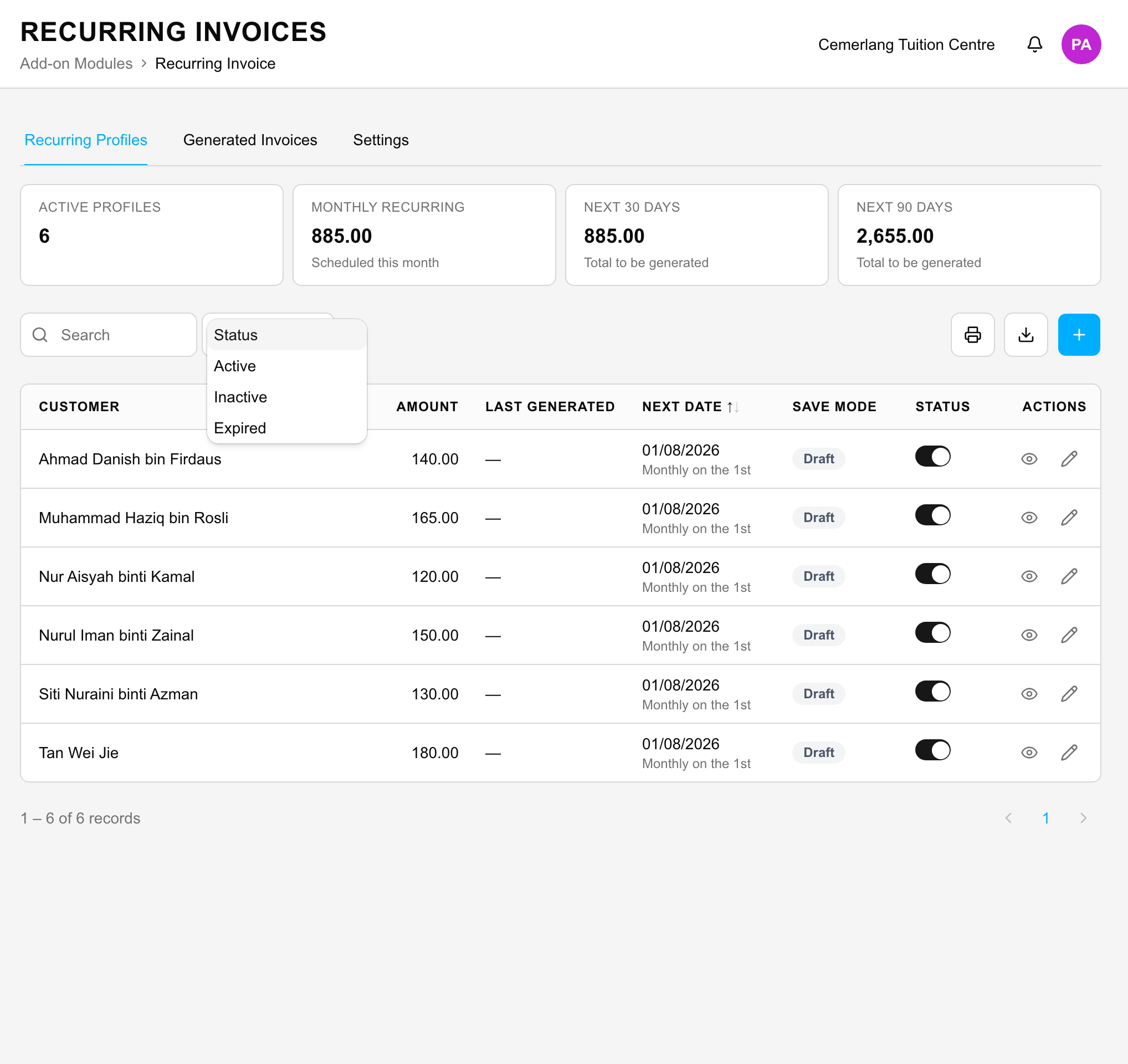The height and width of the screenshot is (1064, 1128).
Task: View Muhammad Haziq bin Rosli profile
Action: [x=1029, y=518]
